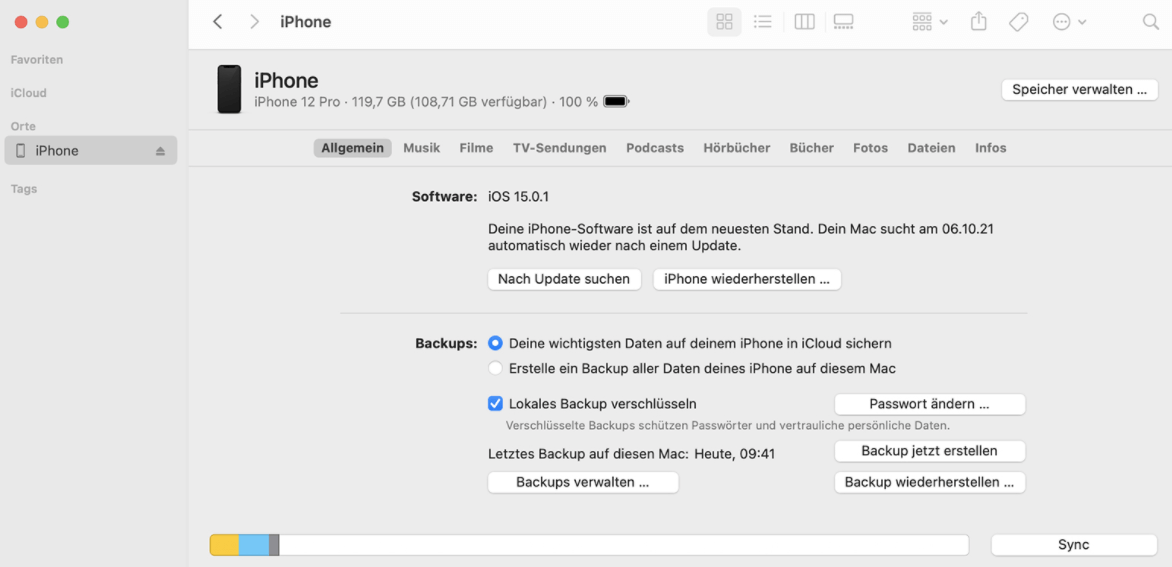Click the tag icon in toolbar
Screen dimensions: 1172x567
tap(1018, 22)
